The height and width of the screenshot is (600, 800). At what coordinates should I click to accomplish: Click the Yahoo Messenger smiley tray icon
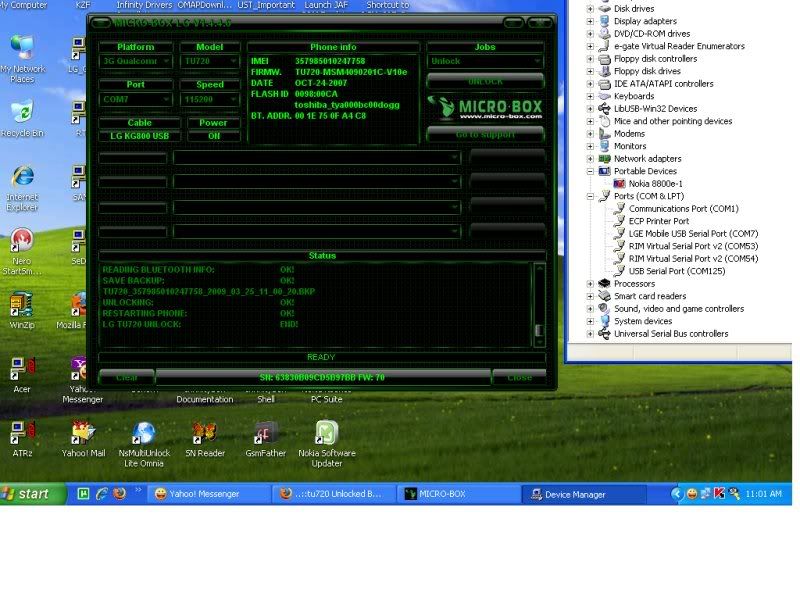click(692, 493)
